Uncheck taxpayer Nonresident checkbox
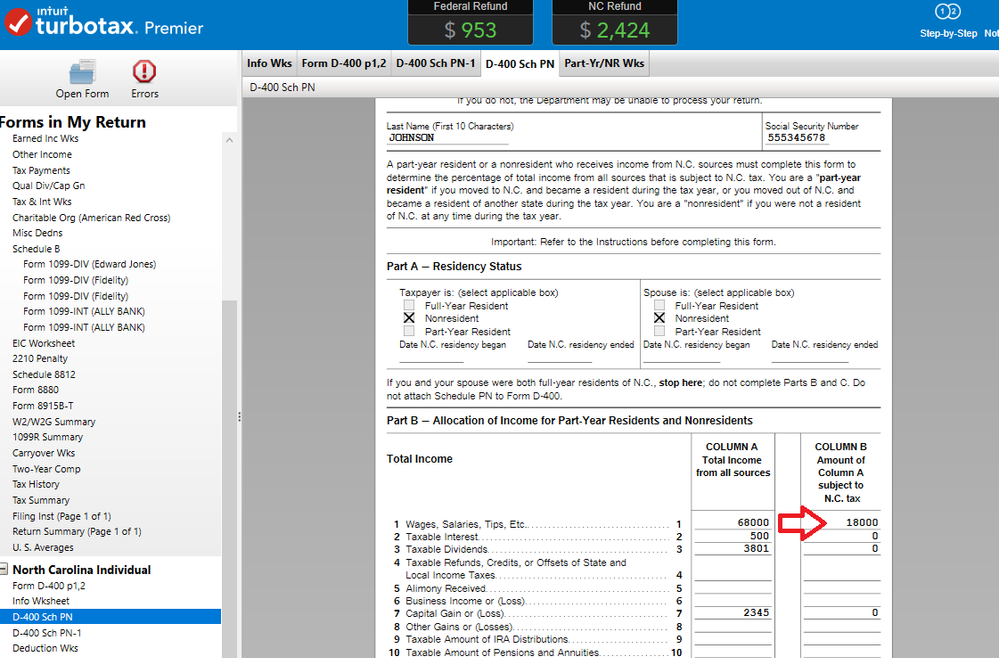This screenshot has width=999, height=658. (x=408, y=318)
